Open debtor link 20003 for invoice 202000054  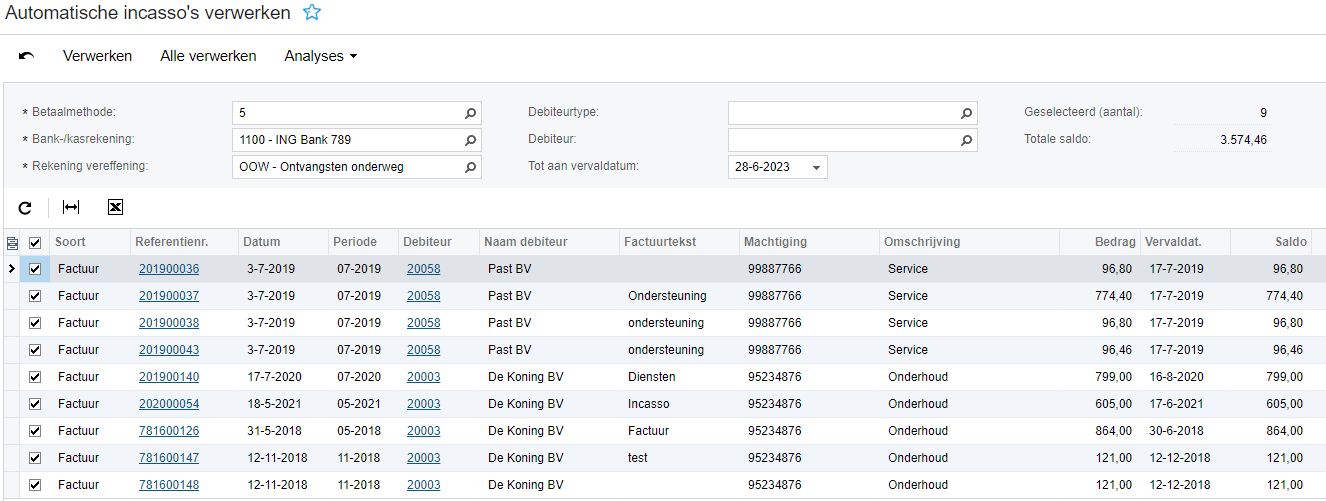[x=423, y=404]
